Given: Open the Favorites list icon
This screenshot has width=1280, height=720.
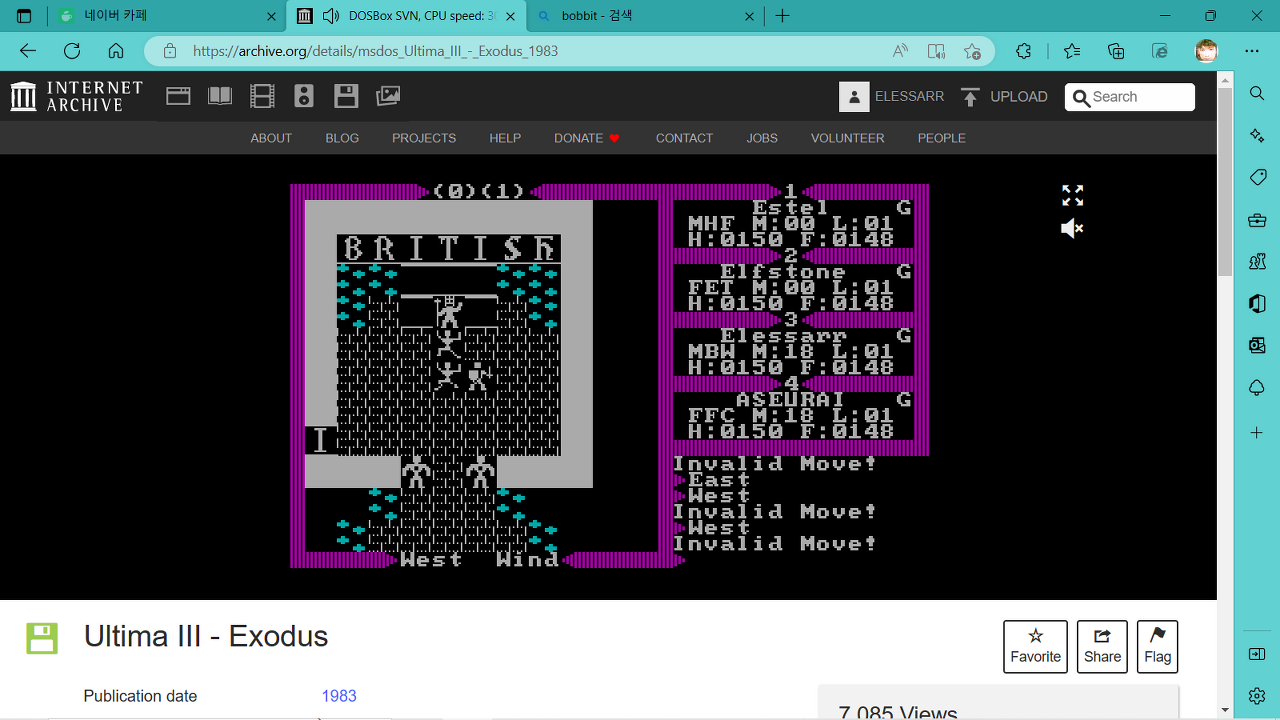Looking at the screenshot, I should pos(1072,51).
